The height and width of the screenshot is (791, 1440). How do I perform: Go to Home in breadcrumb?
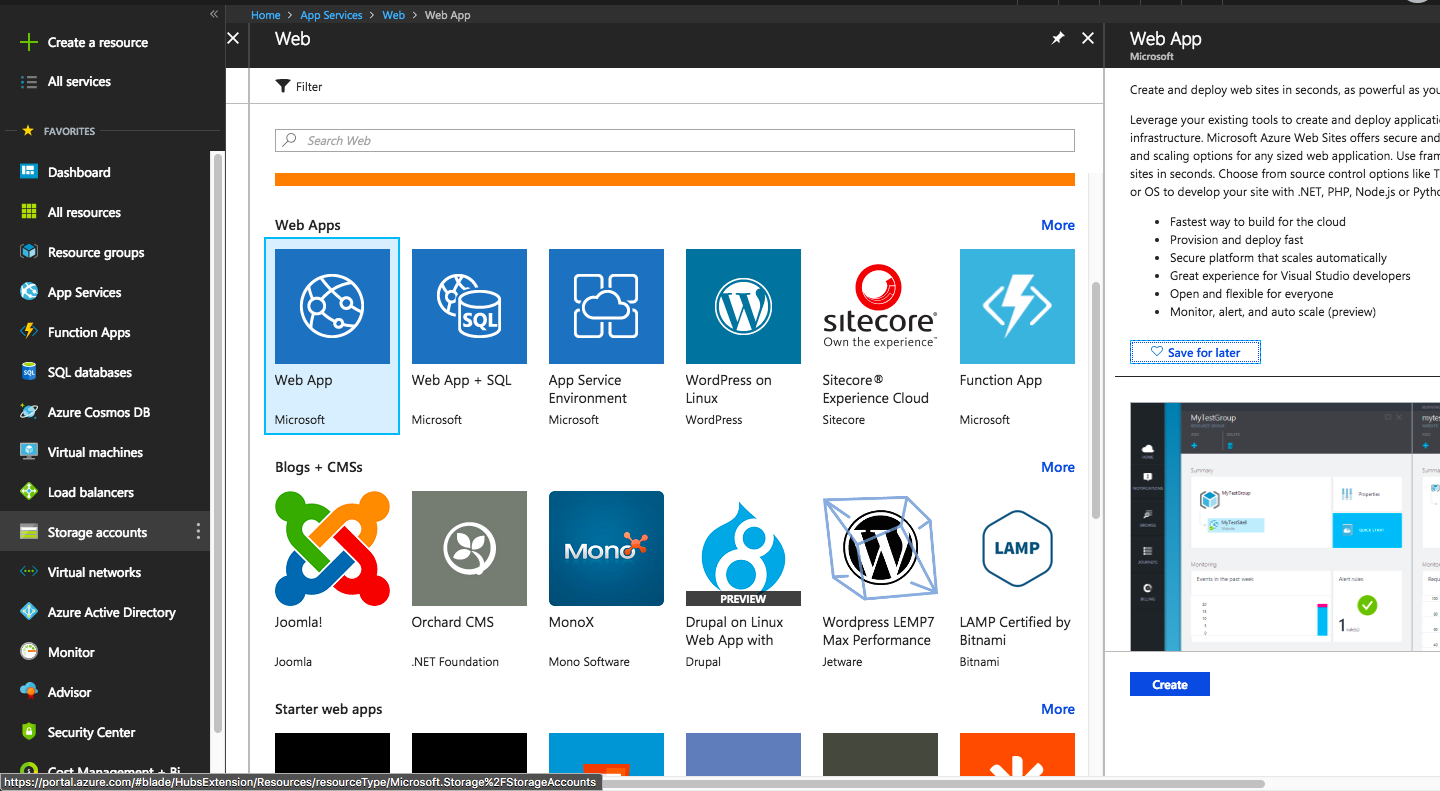coord(266,15)
